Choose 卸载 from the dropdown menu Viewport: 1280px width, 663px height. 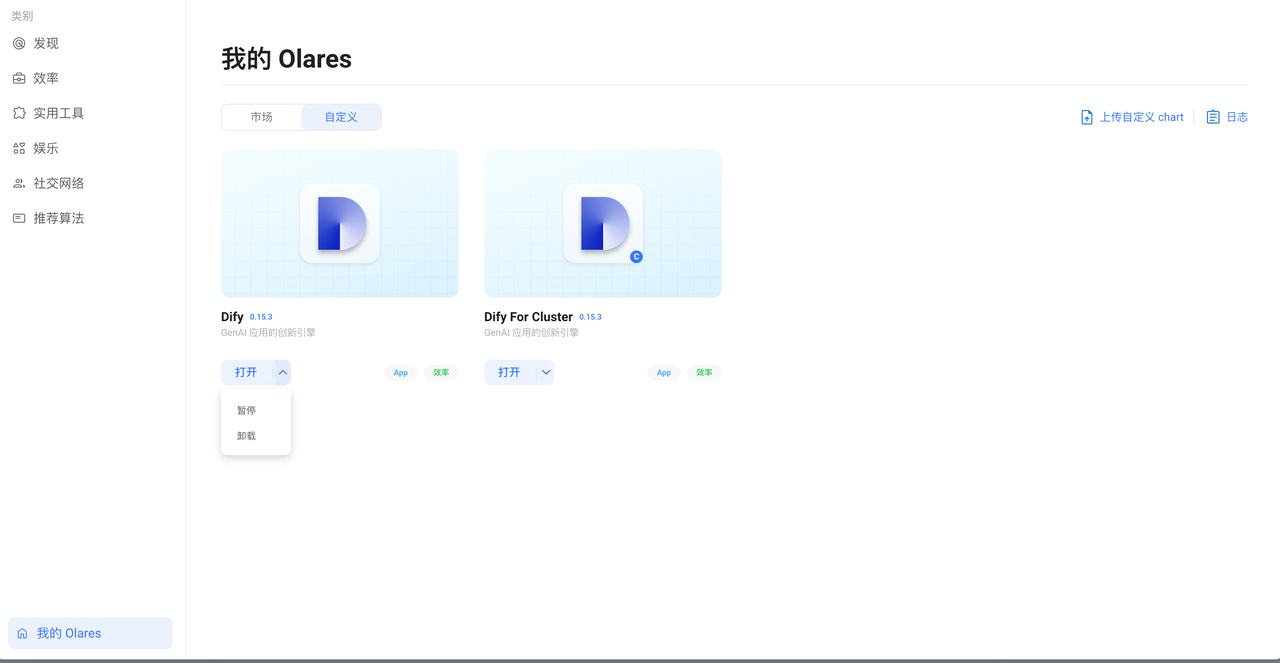pos(246,436)
